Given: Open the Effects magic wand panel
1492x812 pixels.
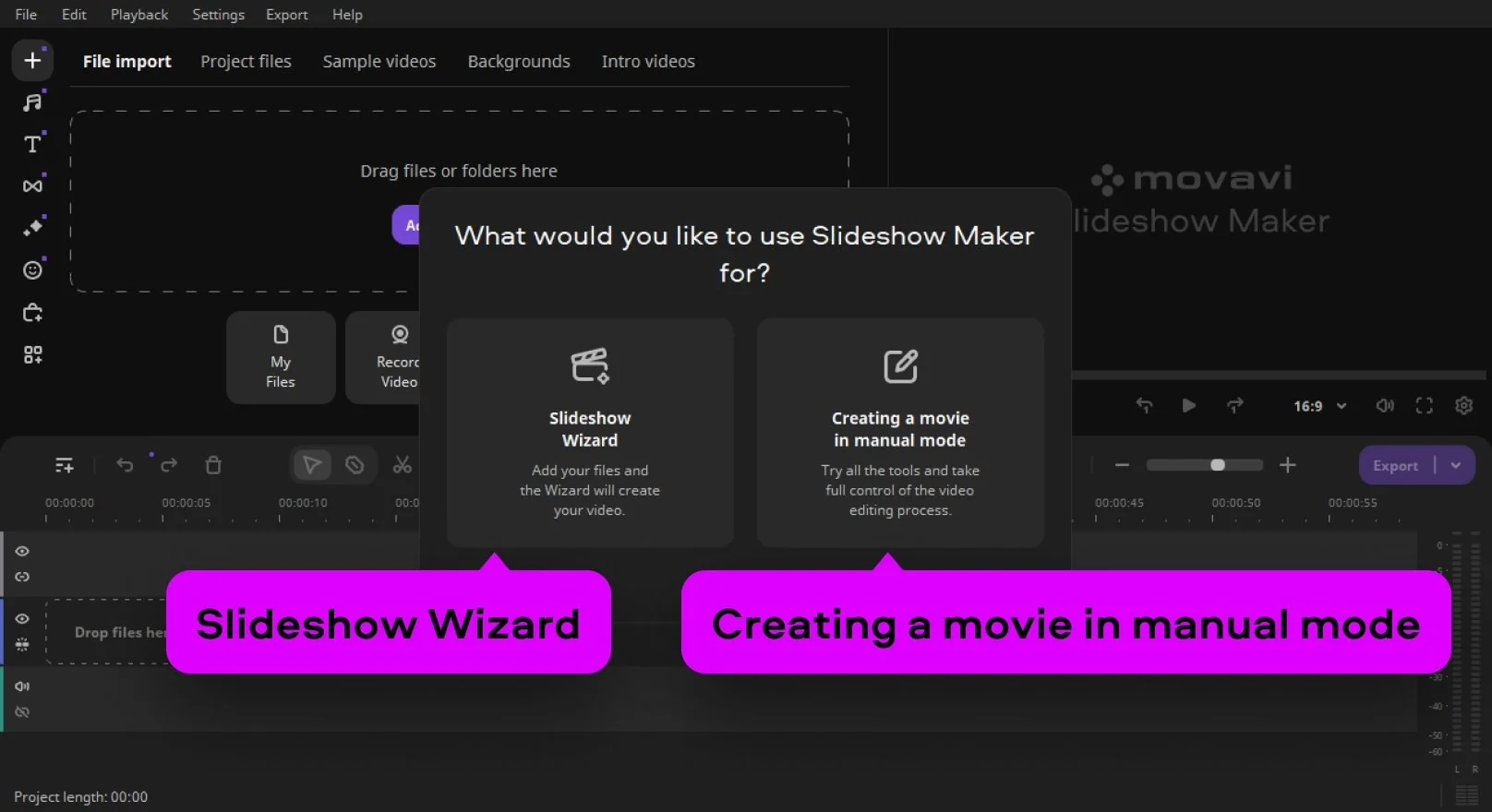Looking at the screenshot, I should click(x=32, y=228).
